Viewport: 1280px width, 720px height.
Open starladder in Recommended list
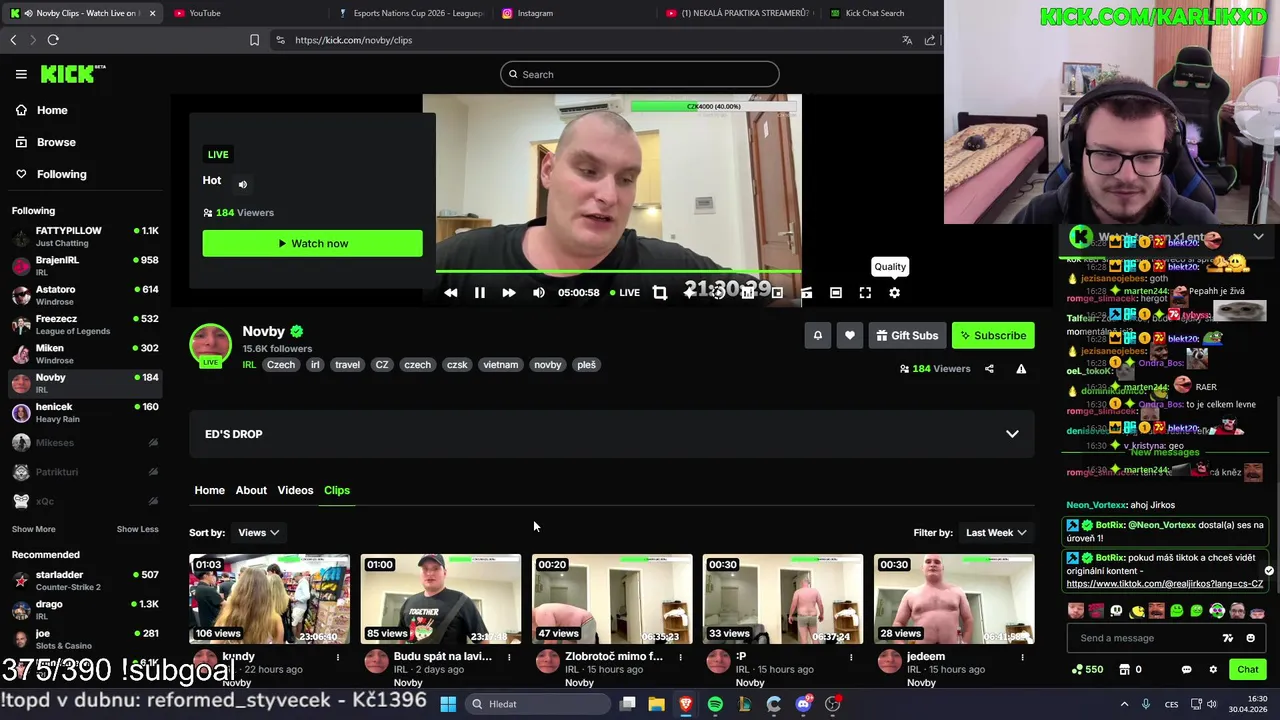86,580
